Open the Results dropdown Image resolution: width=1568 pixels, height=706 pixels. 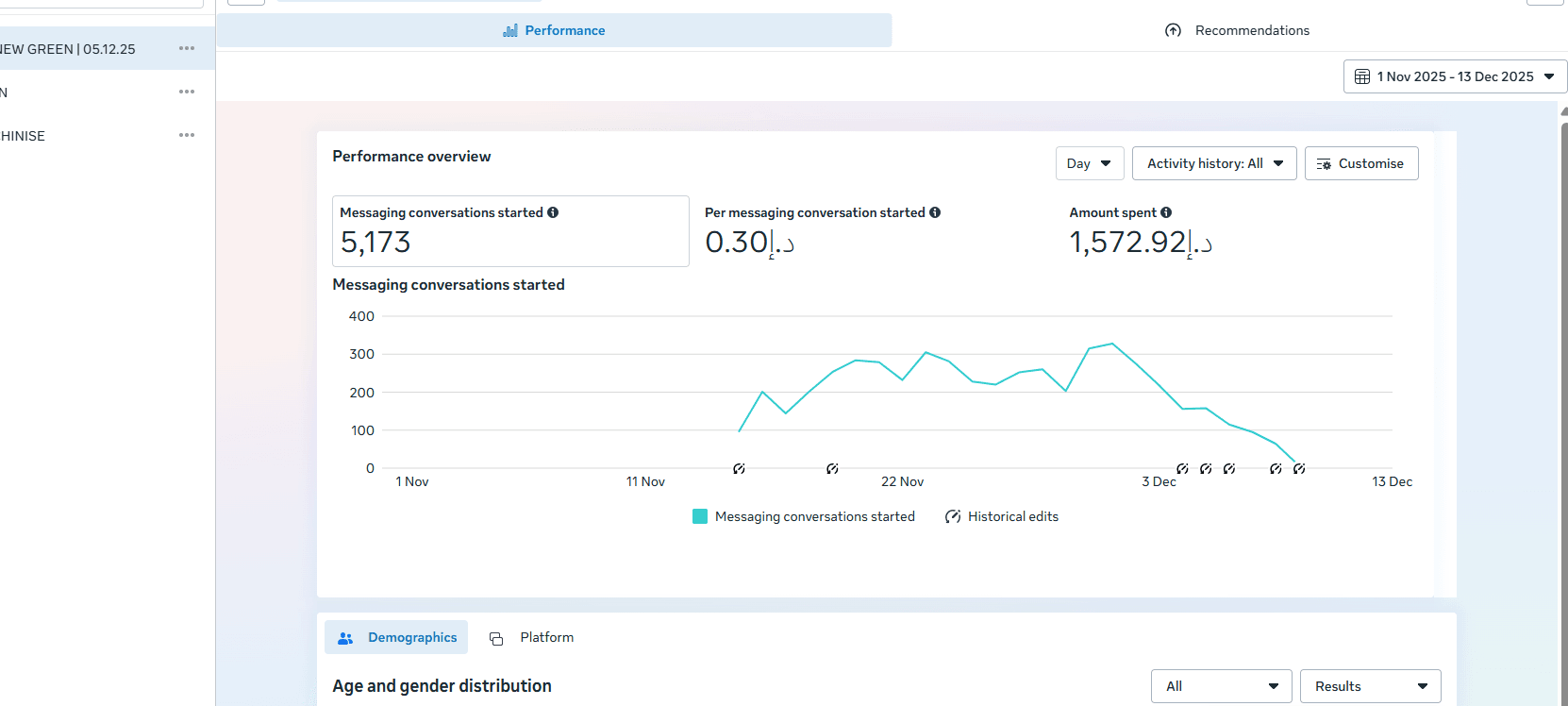(1370, 686)
